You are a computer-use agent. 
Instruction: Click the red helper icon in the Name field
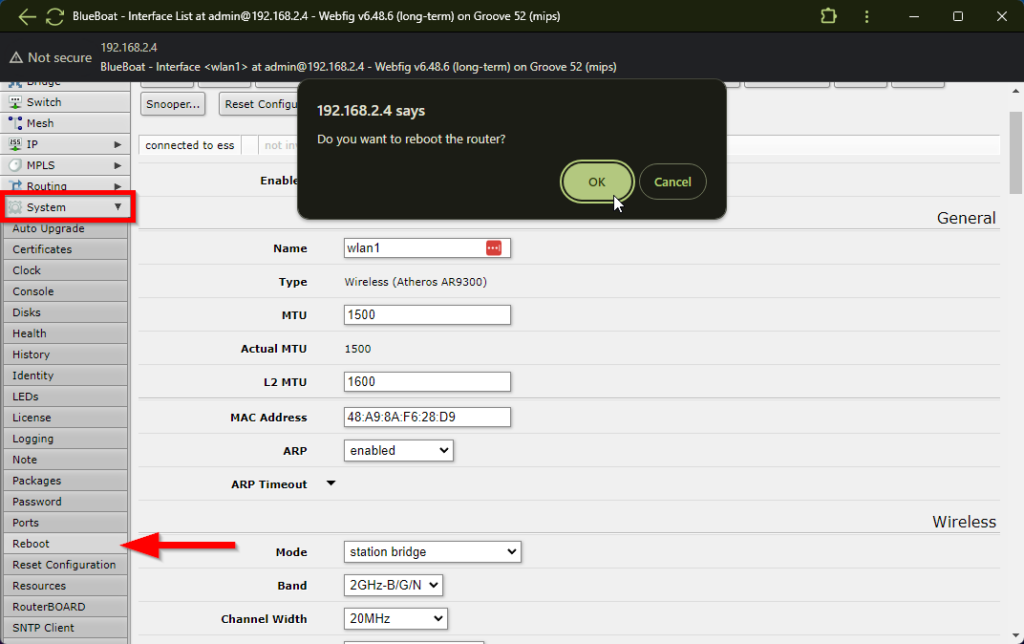pyautogui.click(x=493, y=248)
